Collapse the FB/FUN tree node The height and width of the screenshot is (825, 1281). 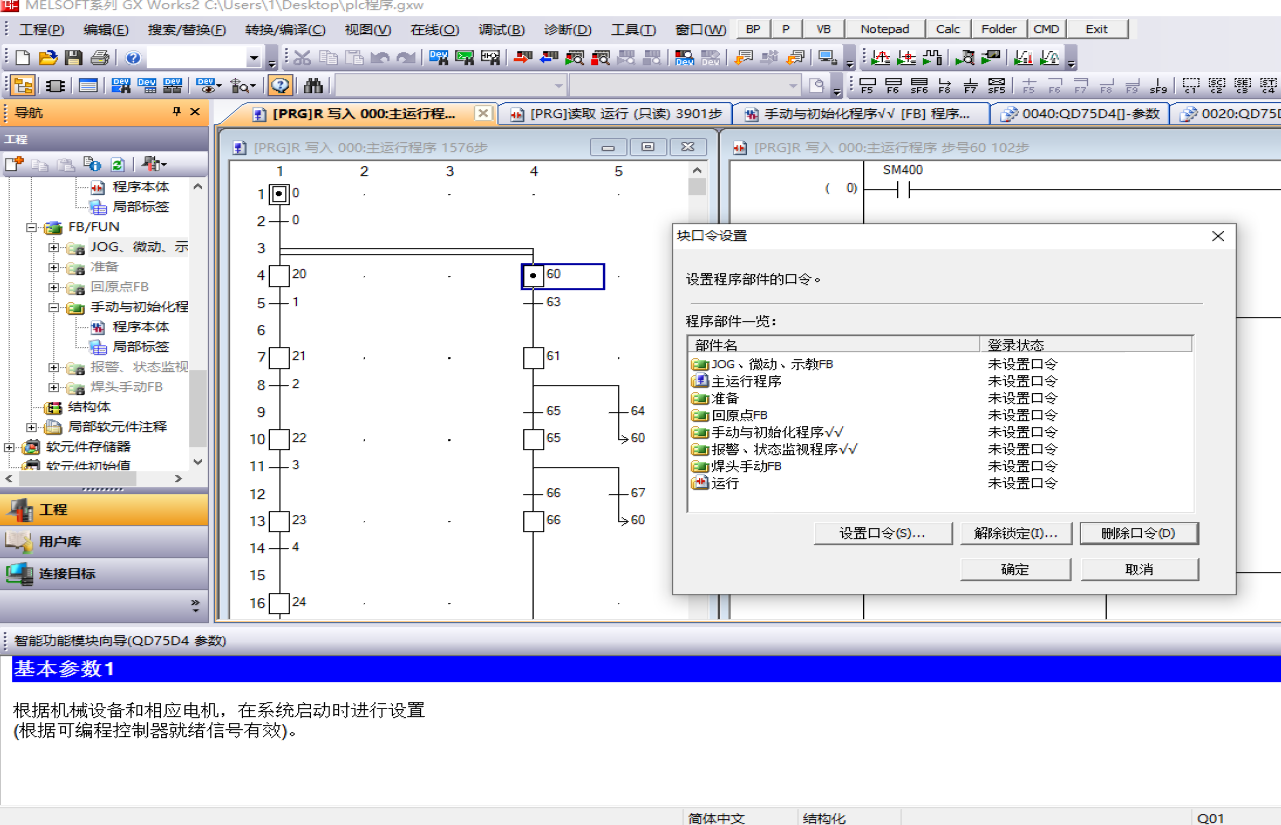(32, 227)
